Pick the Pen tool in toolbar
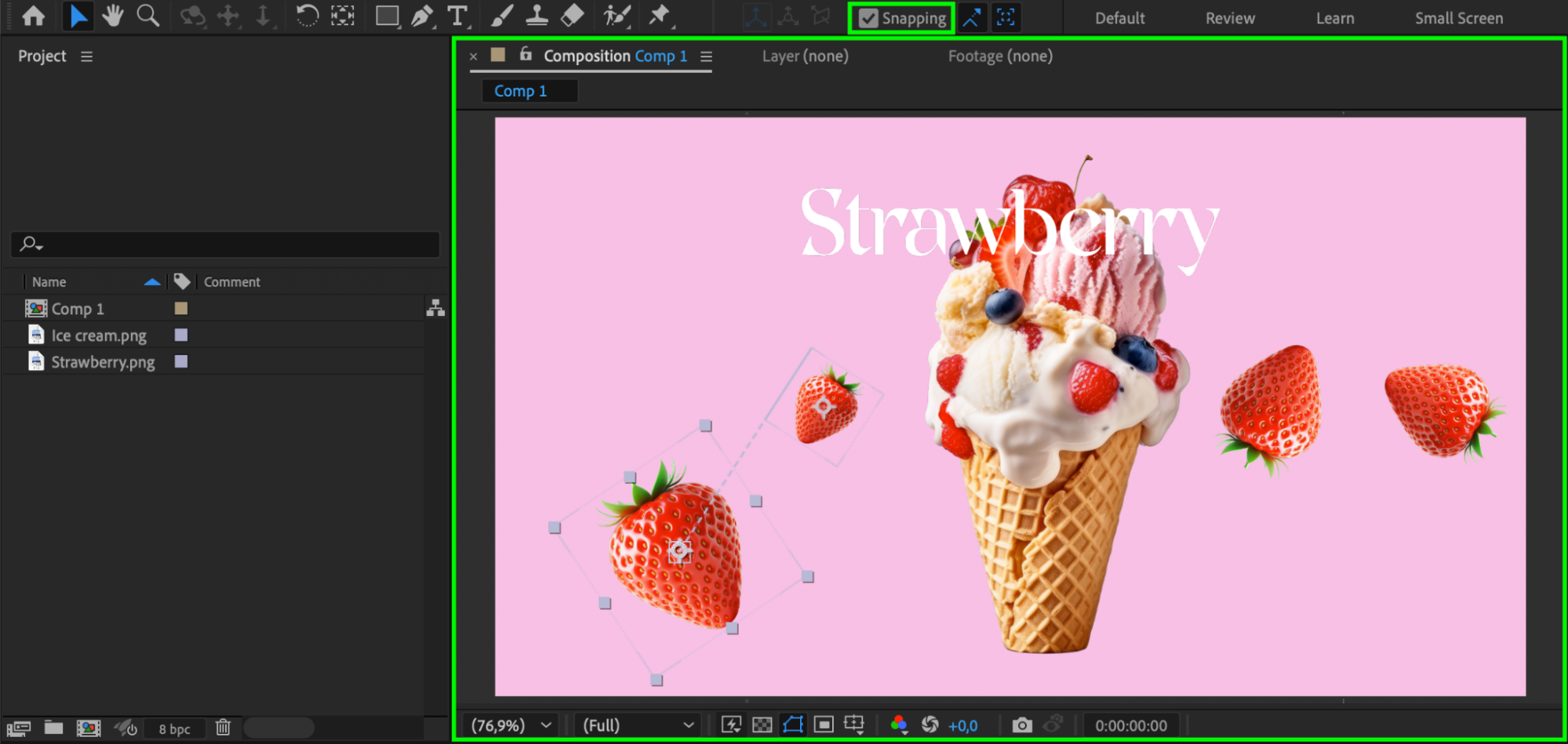The image size is (1568, 744). [x=422, y=16]
